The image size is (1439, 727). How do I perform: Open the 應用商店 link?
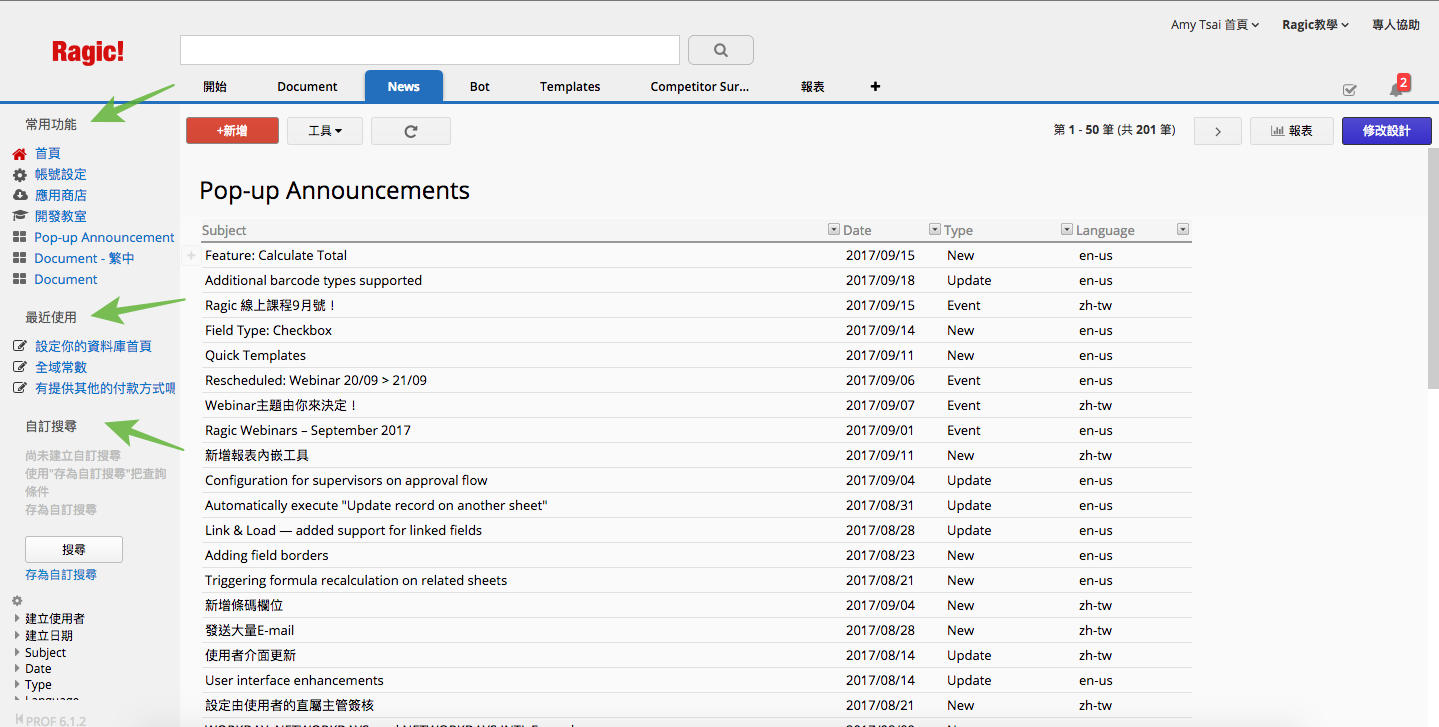[x=61, y=196]
